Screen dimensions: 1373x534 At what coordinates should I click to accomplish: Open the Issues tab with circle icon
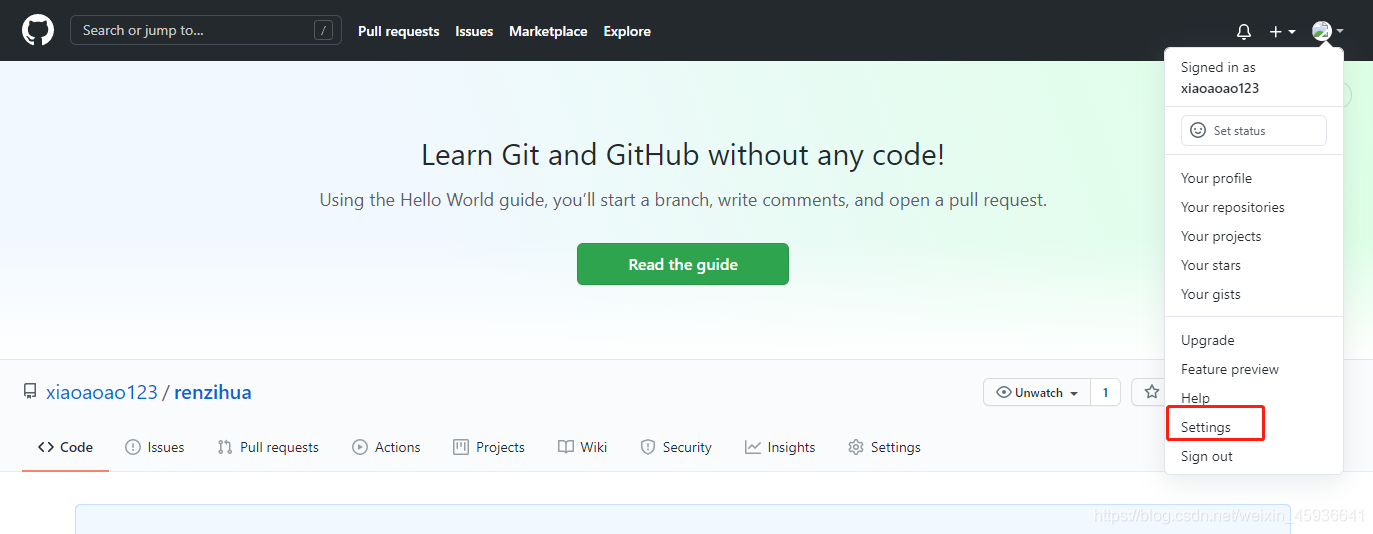(155, 447)
